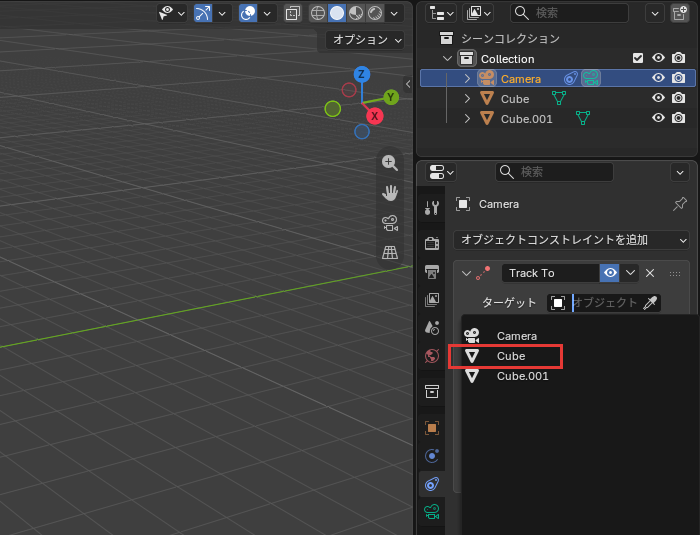
Task: Collapse the Track To constraint panel
Action: [x=466, y=273]
